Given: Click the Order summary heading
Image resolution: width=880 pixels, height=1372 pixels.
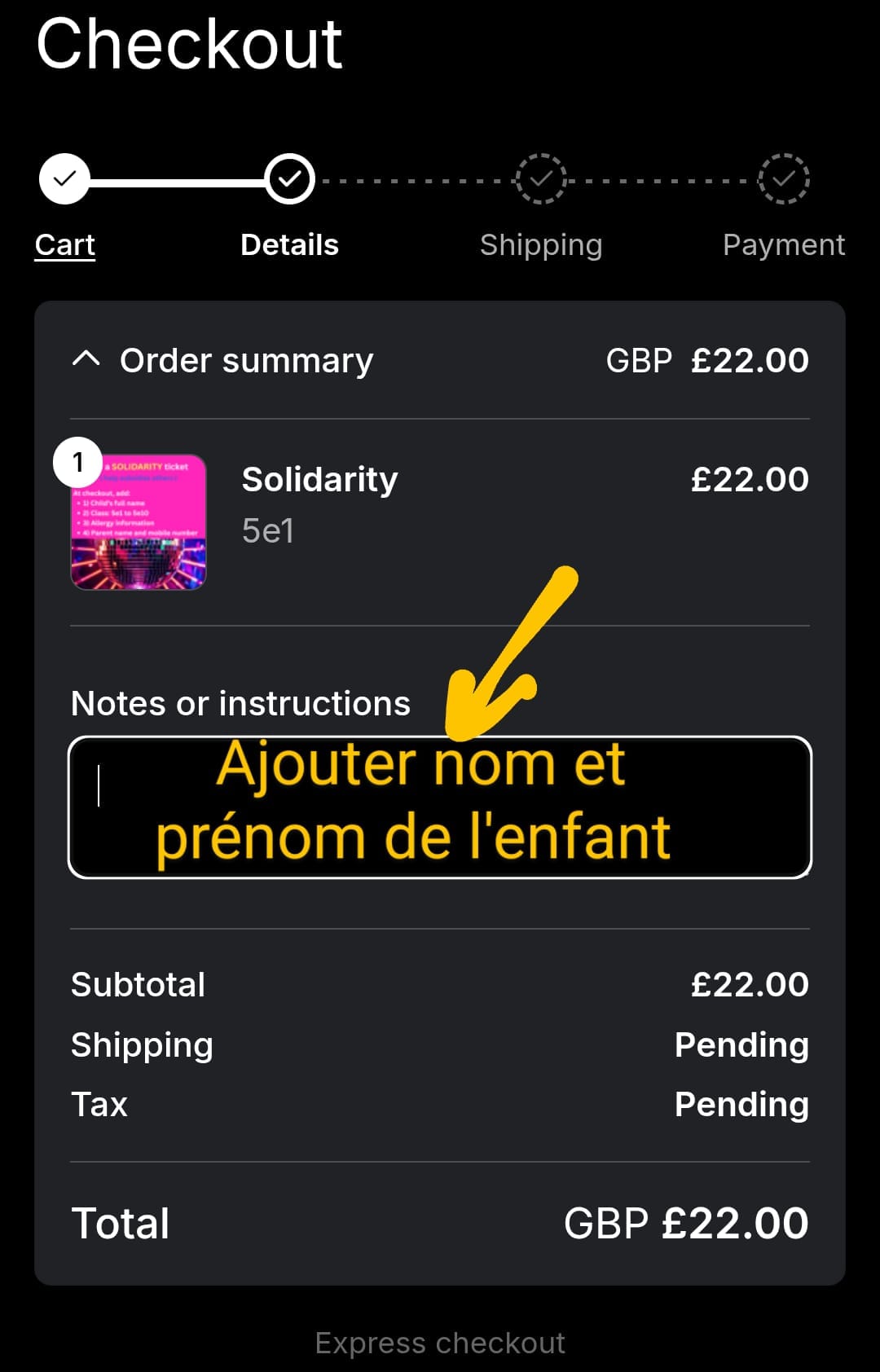Looking at the screenshot, I should [246, 360].
